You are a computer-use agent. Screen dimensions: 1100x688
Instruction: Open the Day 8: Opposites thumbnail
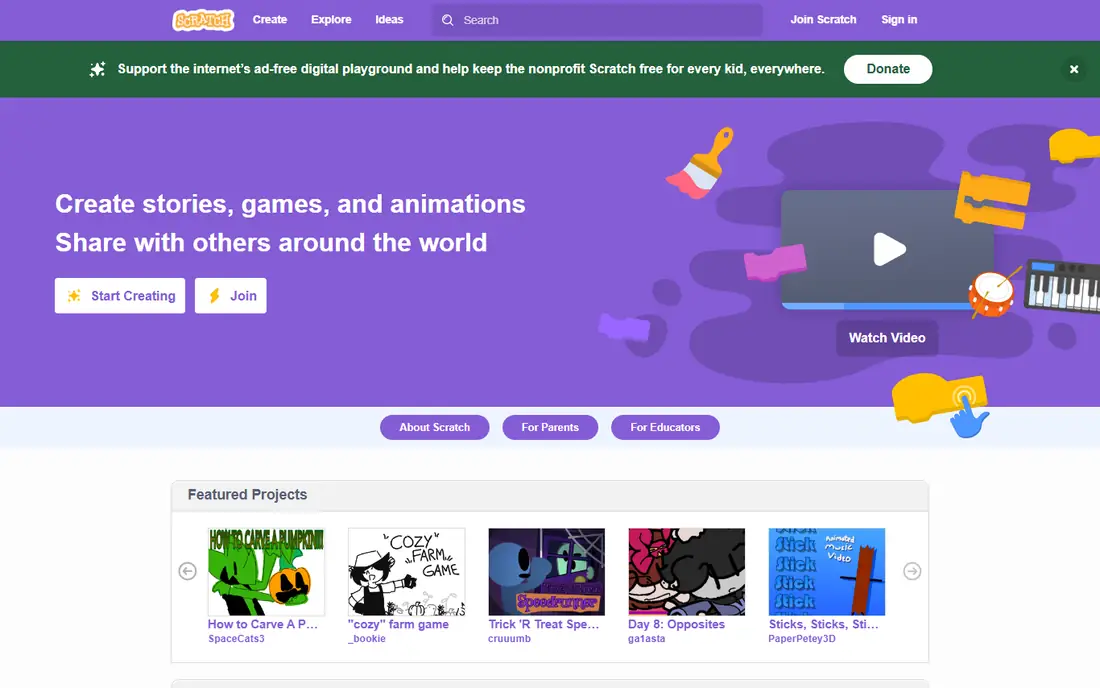[686, 572]
